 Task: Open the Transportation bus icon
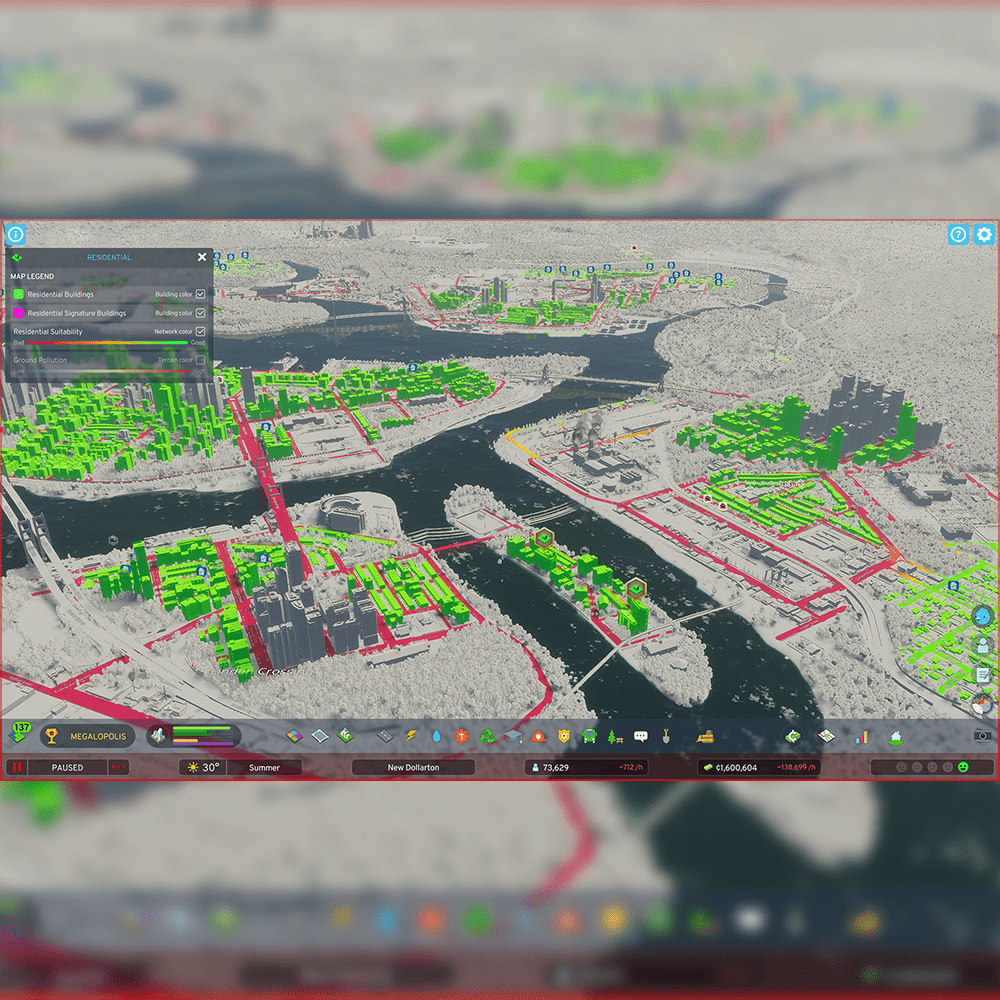coord(590,736)
